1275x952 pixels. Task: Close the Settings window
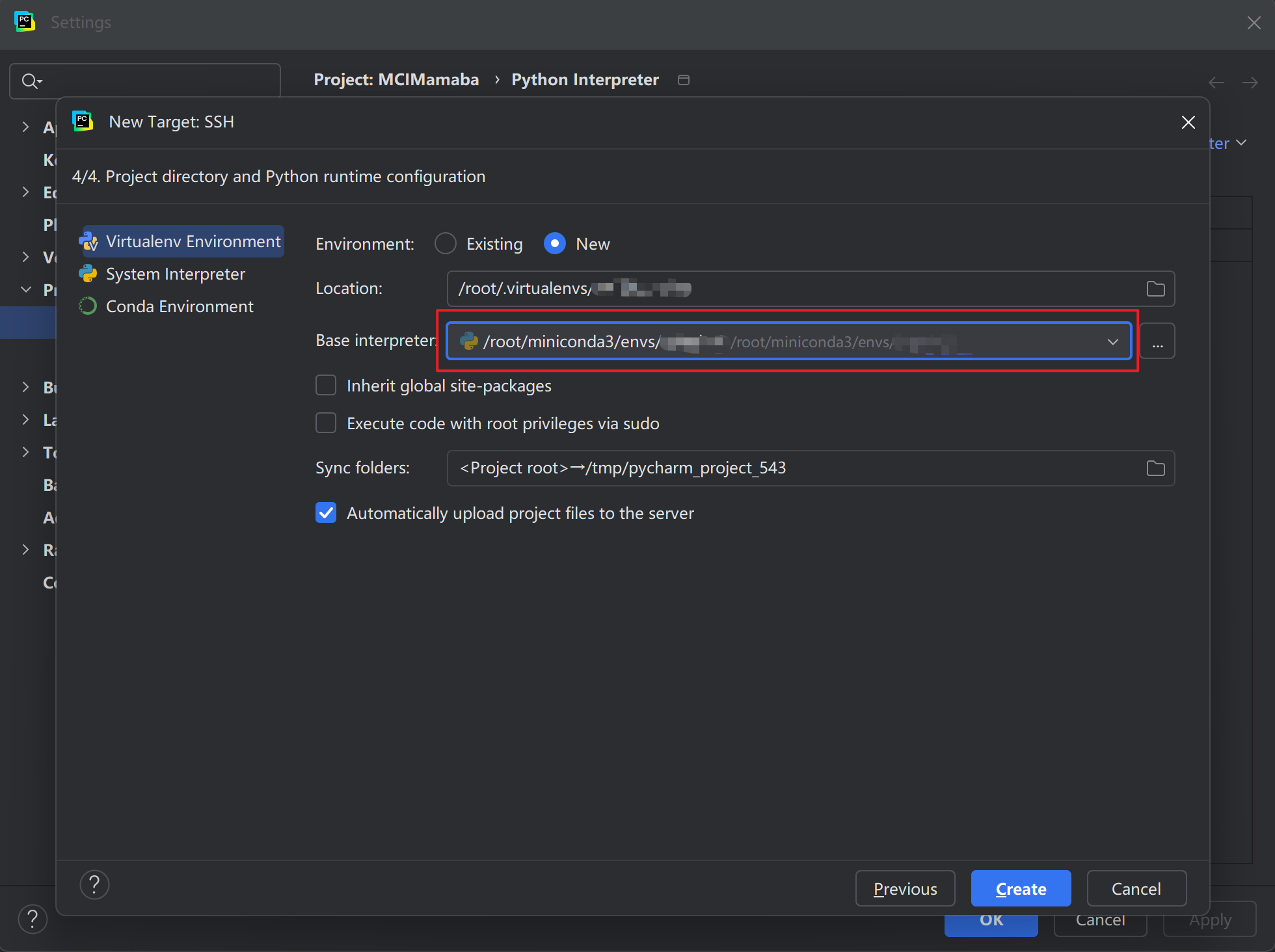point(1254,23)
